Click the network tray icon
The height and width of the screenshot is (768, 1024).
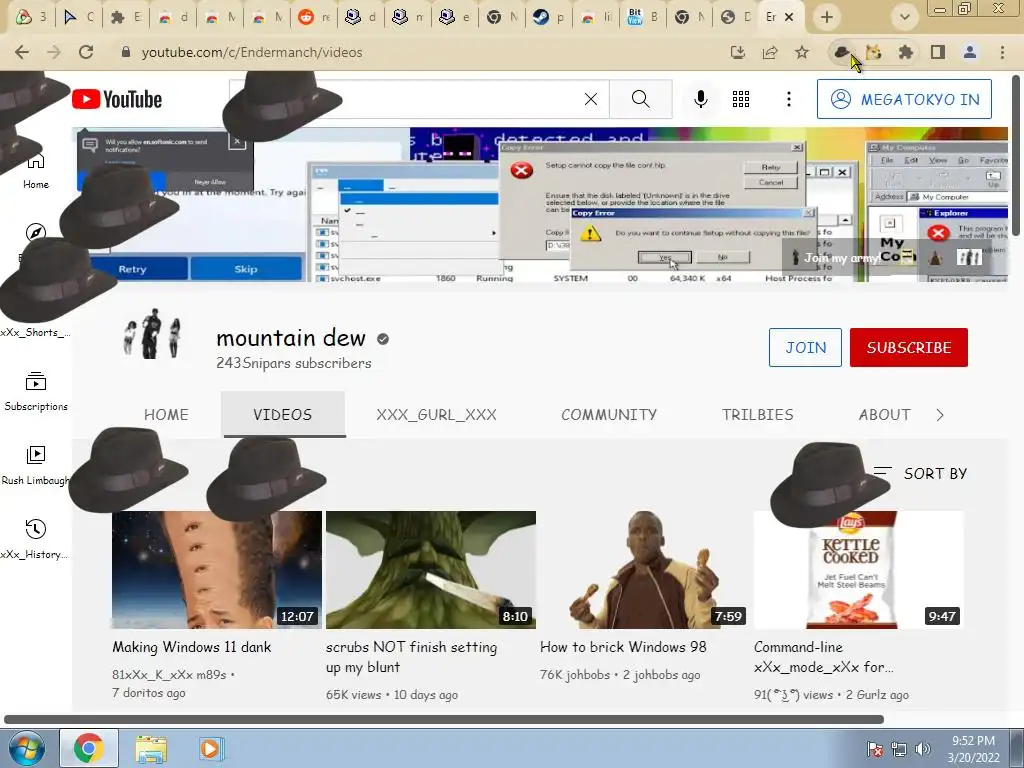coord(899,749)
